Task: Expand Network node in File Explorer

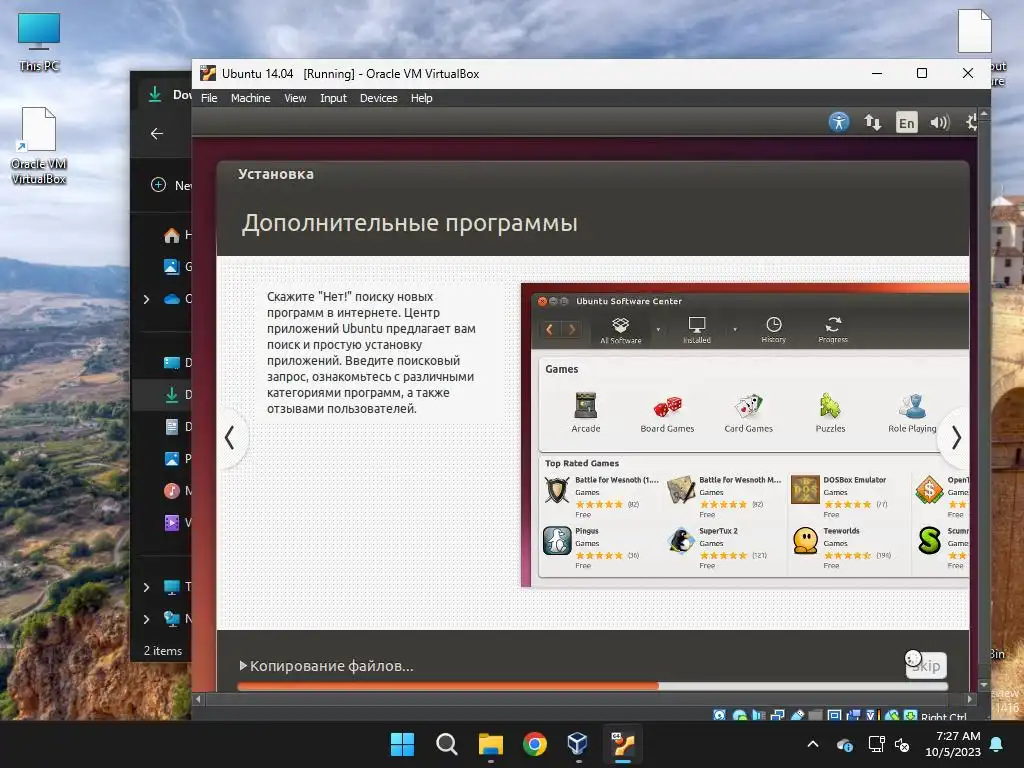Action: [x=146, y=619]
